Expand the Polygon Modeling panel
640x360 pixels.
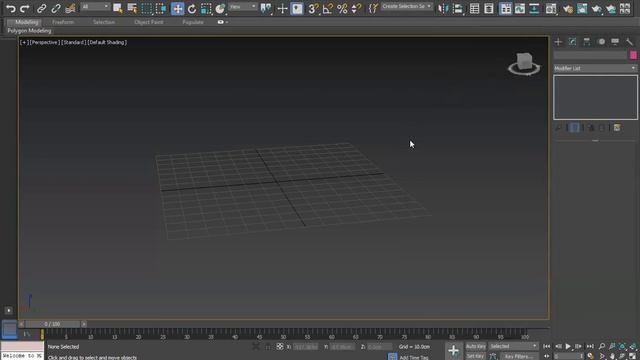(x=29, y=31)
